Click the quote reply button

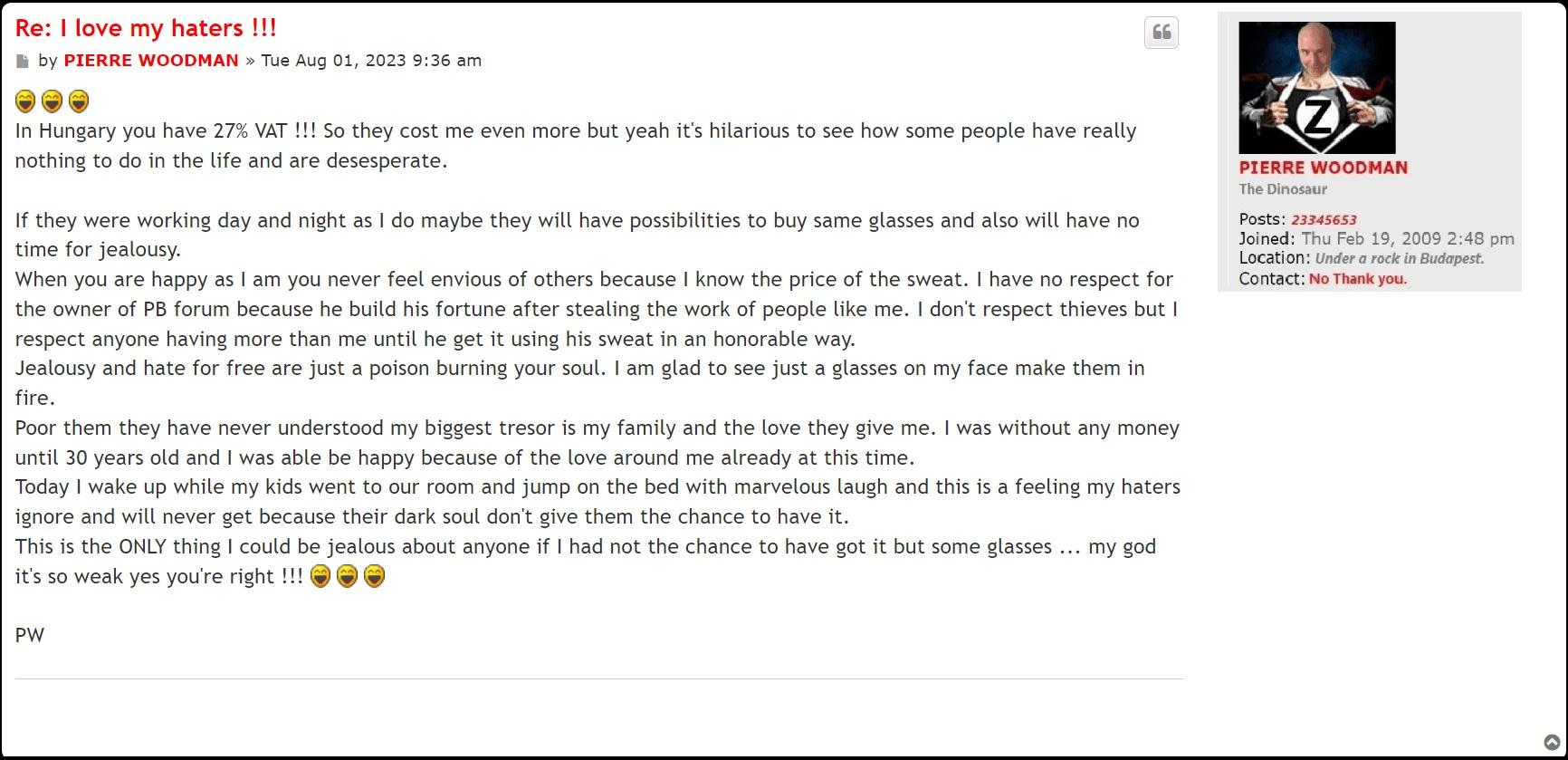1162,33
